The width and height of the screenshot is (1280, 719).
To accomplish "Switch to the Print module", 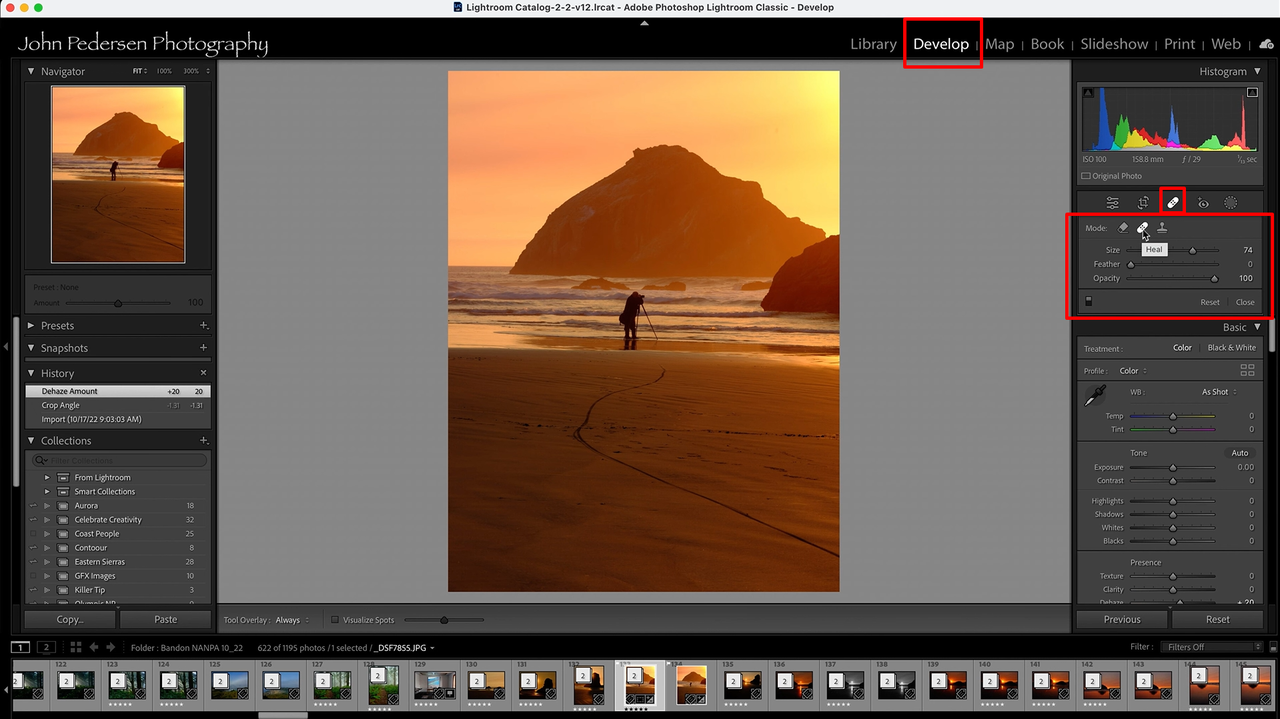I will (x=1179, y=44).
